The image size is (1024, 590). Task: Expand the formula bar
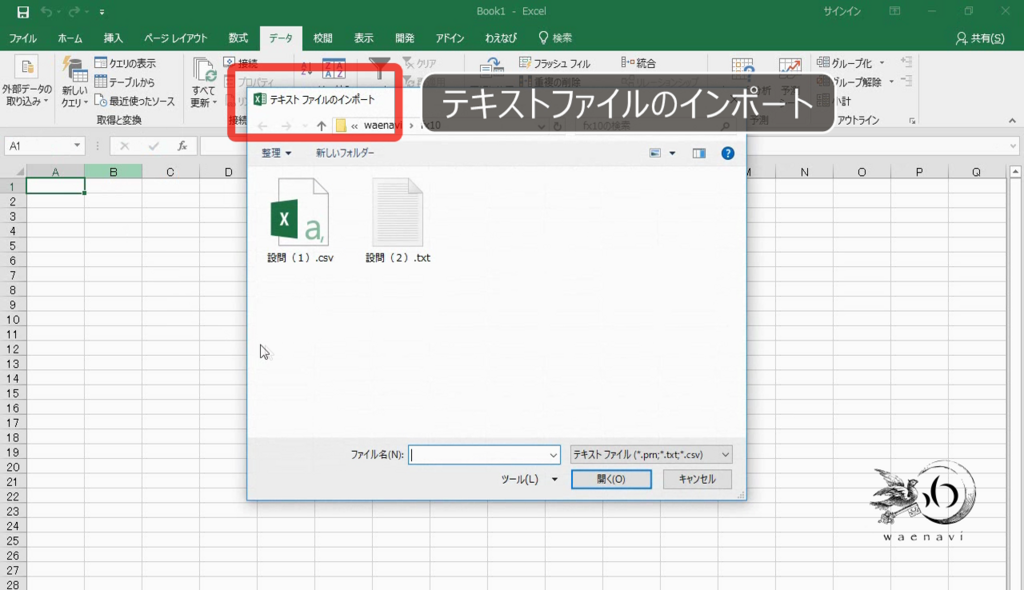coord(1013,146)
